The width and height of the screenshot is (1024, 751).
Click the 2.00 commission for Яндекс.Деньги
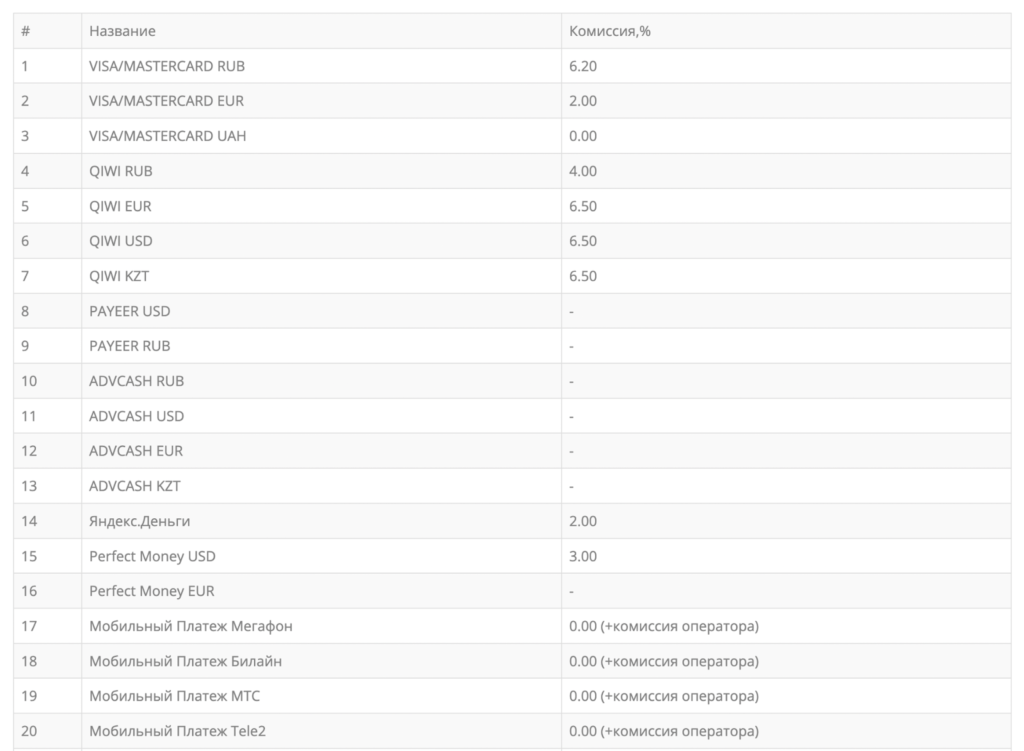(x=583, y=521)
